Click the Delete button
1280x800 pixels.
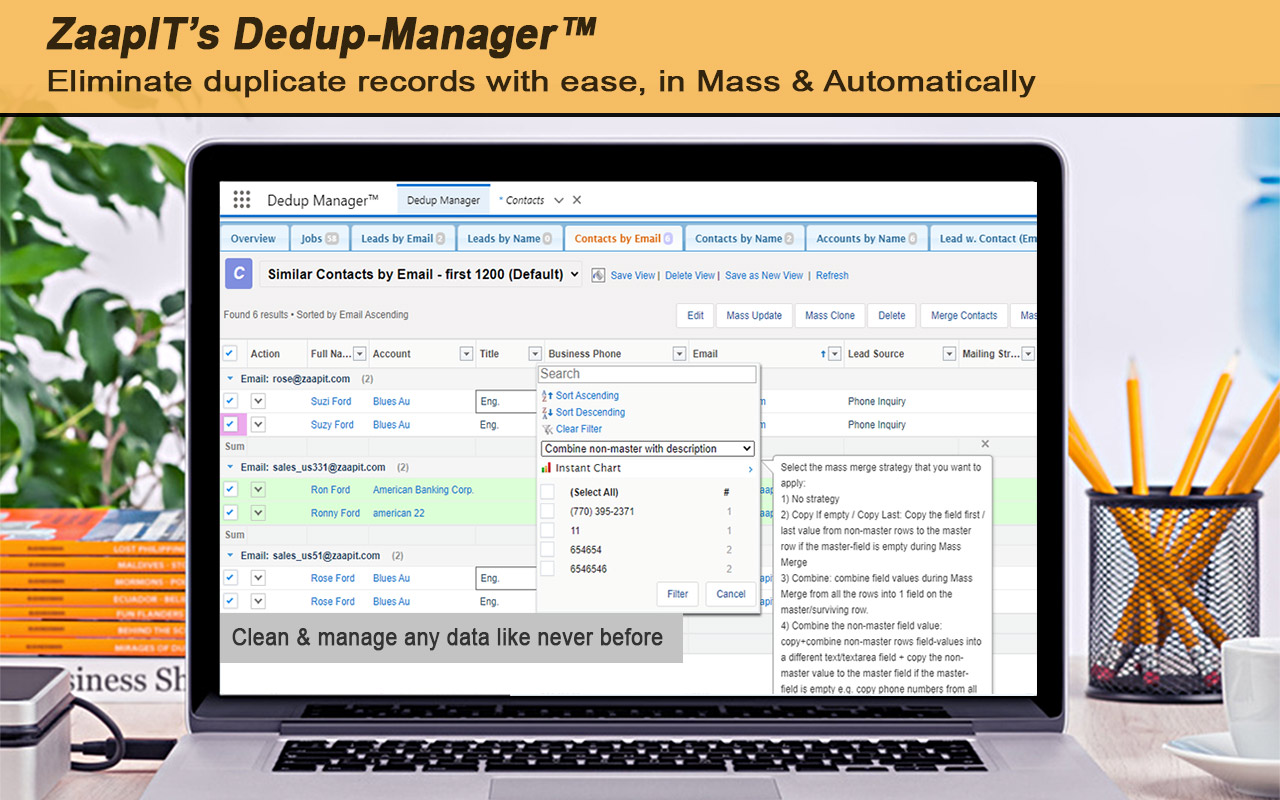click(892, 316)
